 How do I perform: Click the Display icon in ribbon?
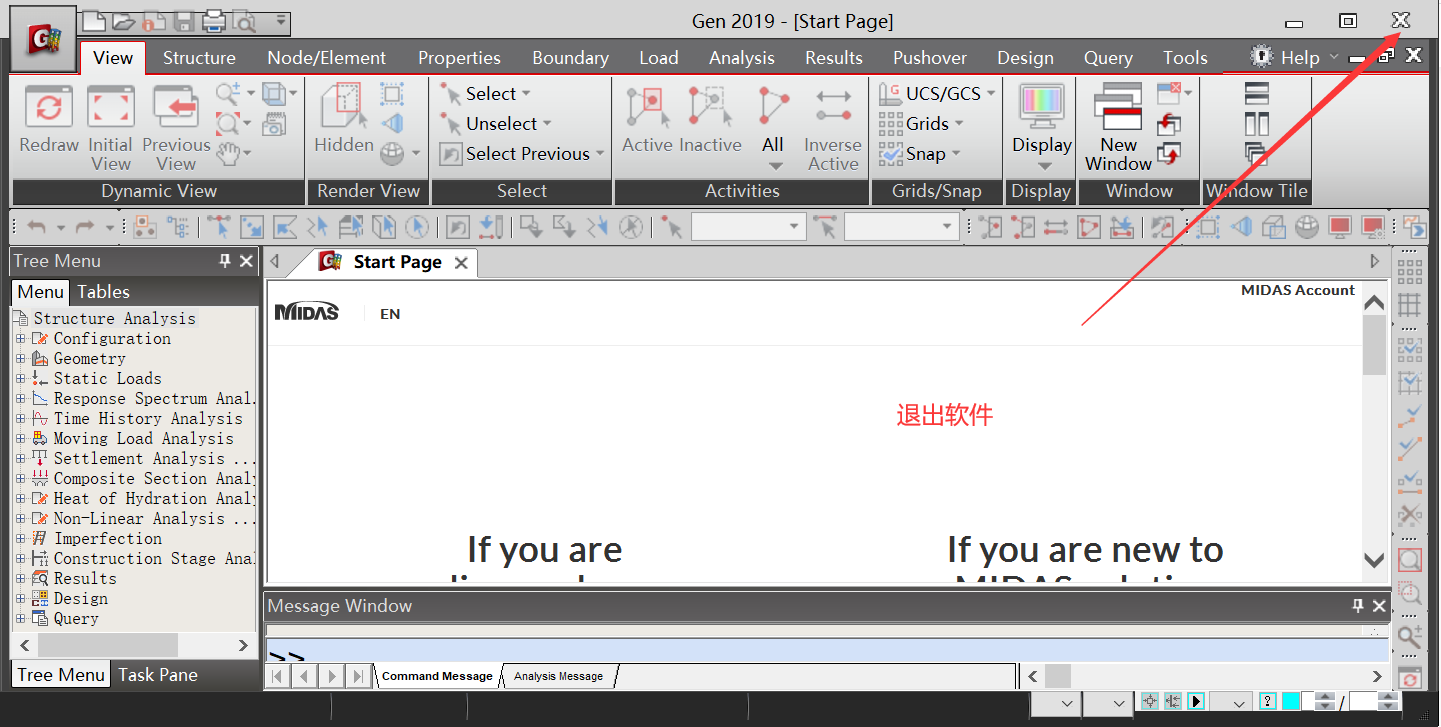click(x=1042, y=107)
